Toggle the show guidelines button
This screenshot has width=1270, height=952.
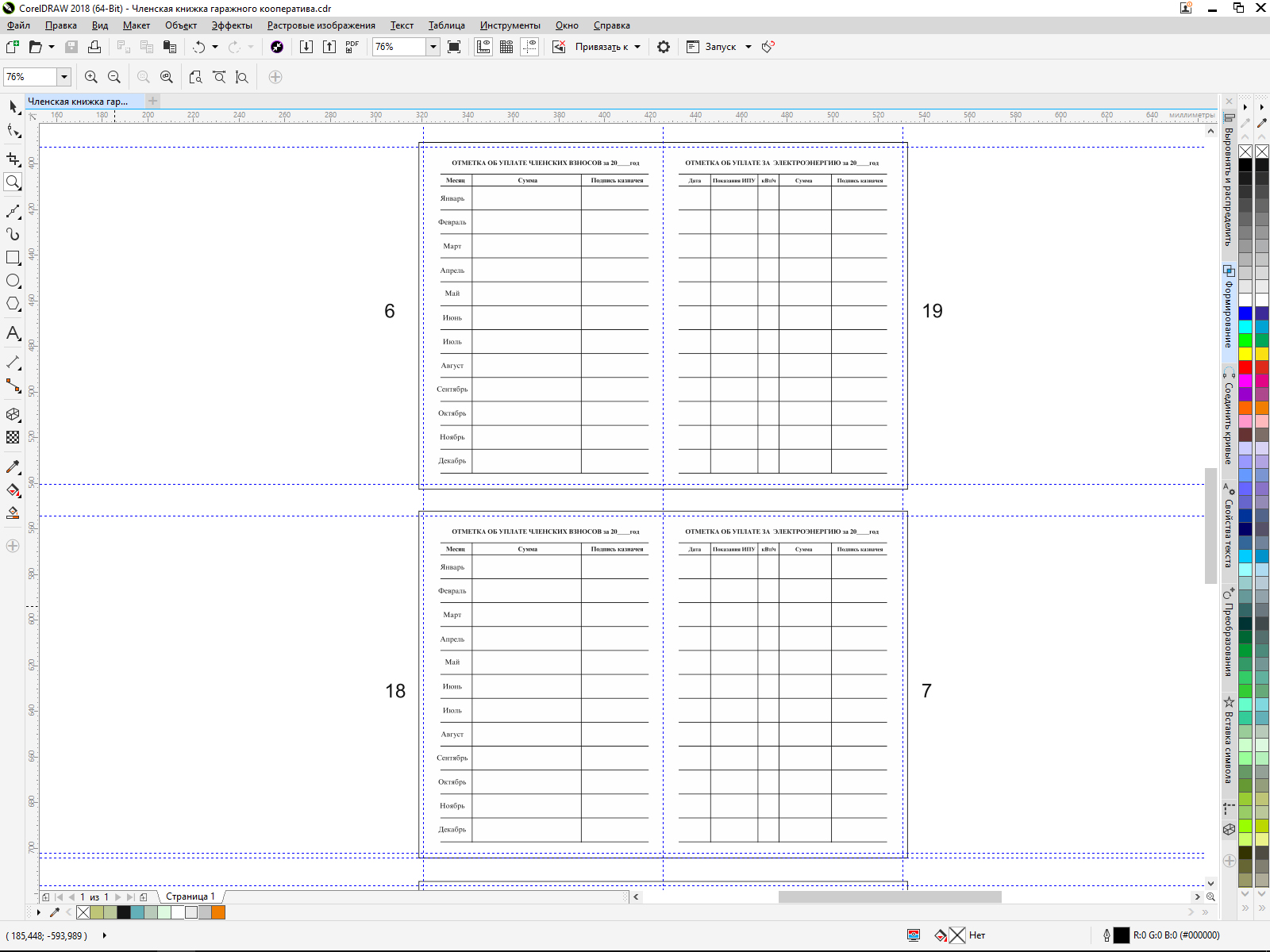(529, 47)
